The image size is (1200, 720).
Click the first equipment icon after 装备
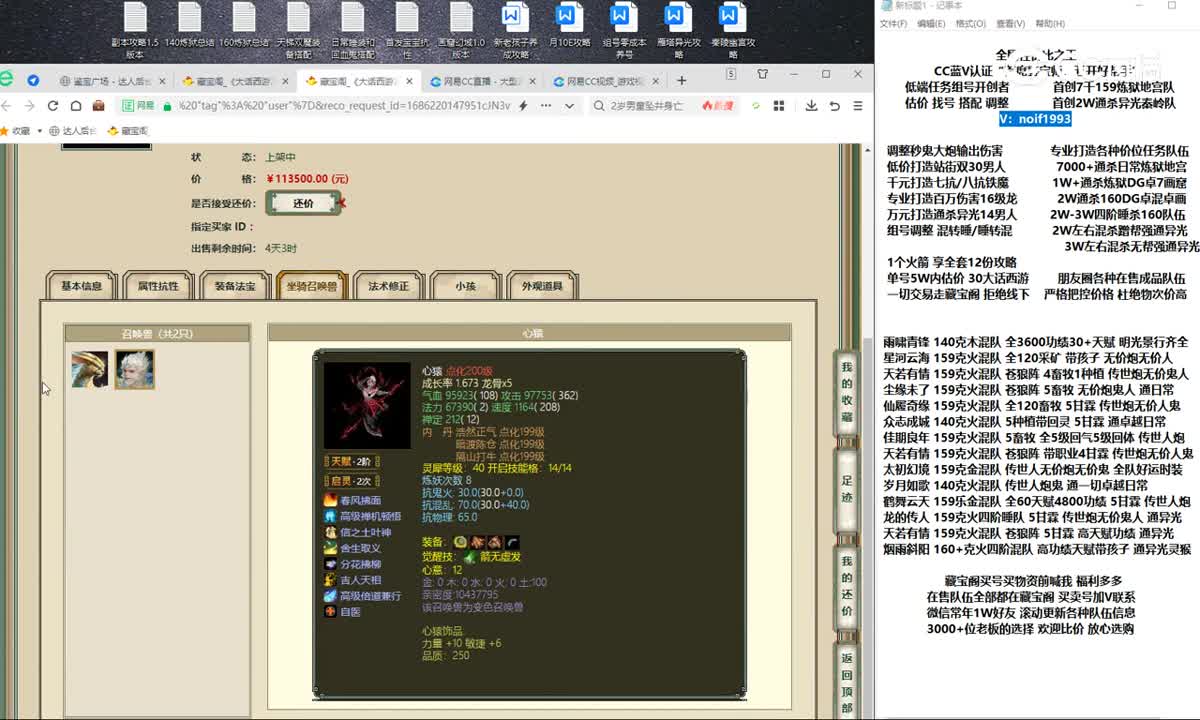pos(460,541)
